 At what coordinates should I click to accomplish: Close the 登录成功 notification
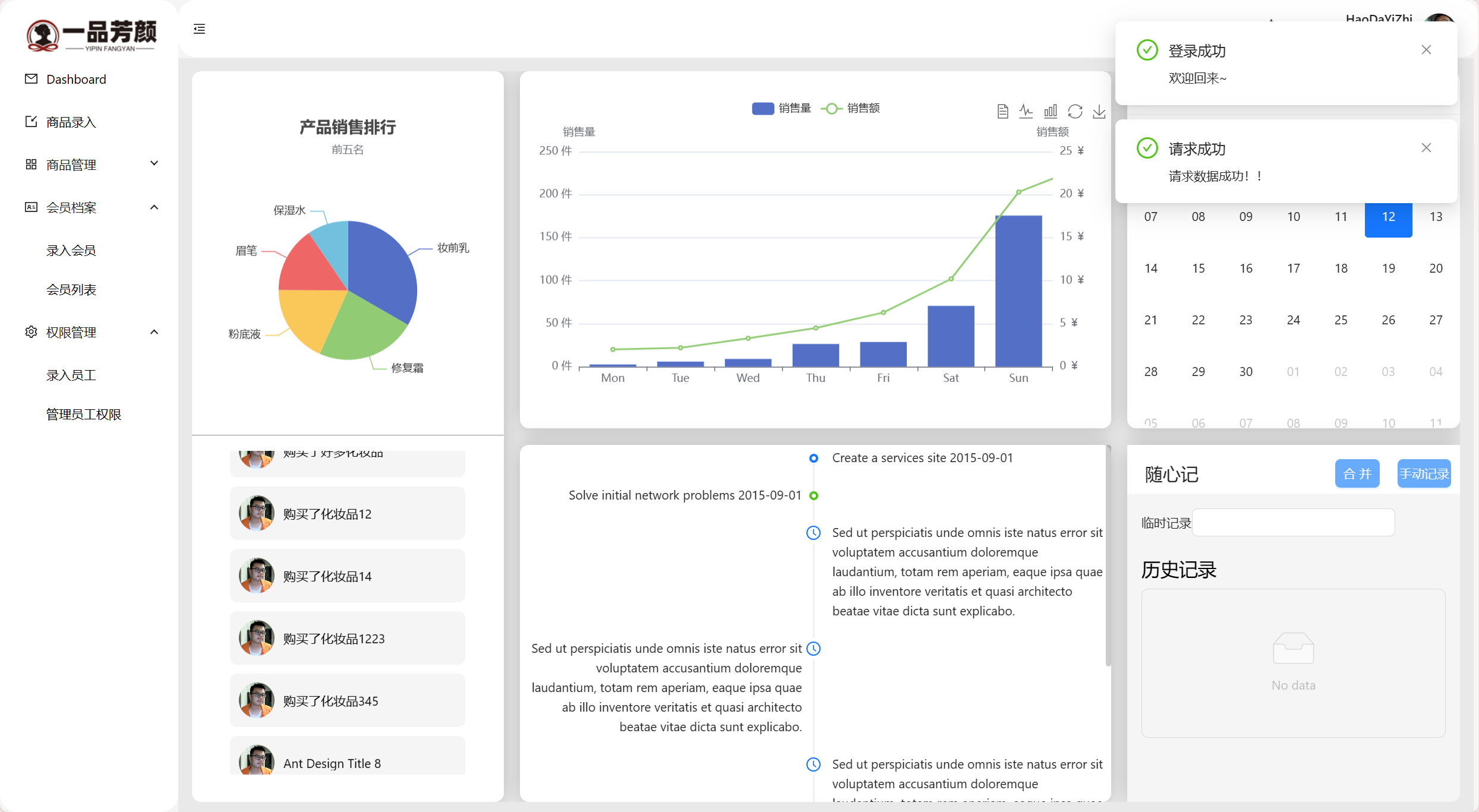point(1426,50)
